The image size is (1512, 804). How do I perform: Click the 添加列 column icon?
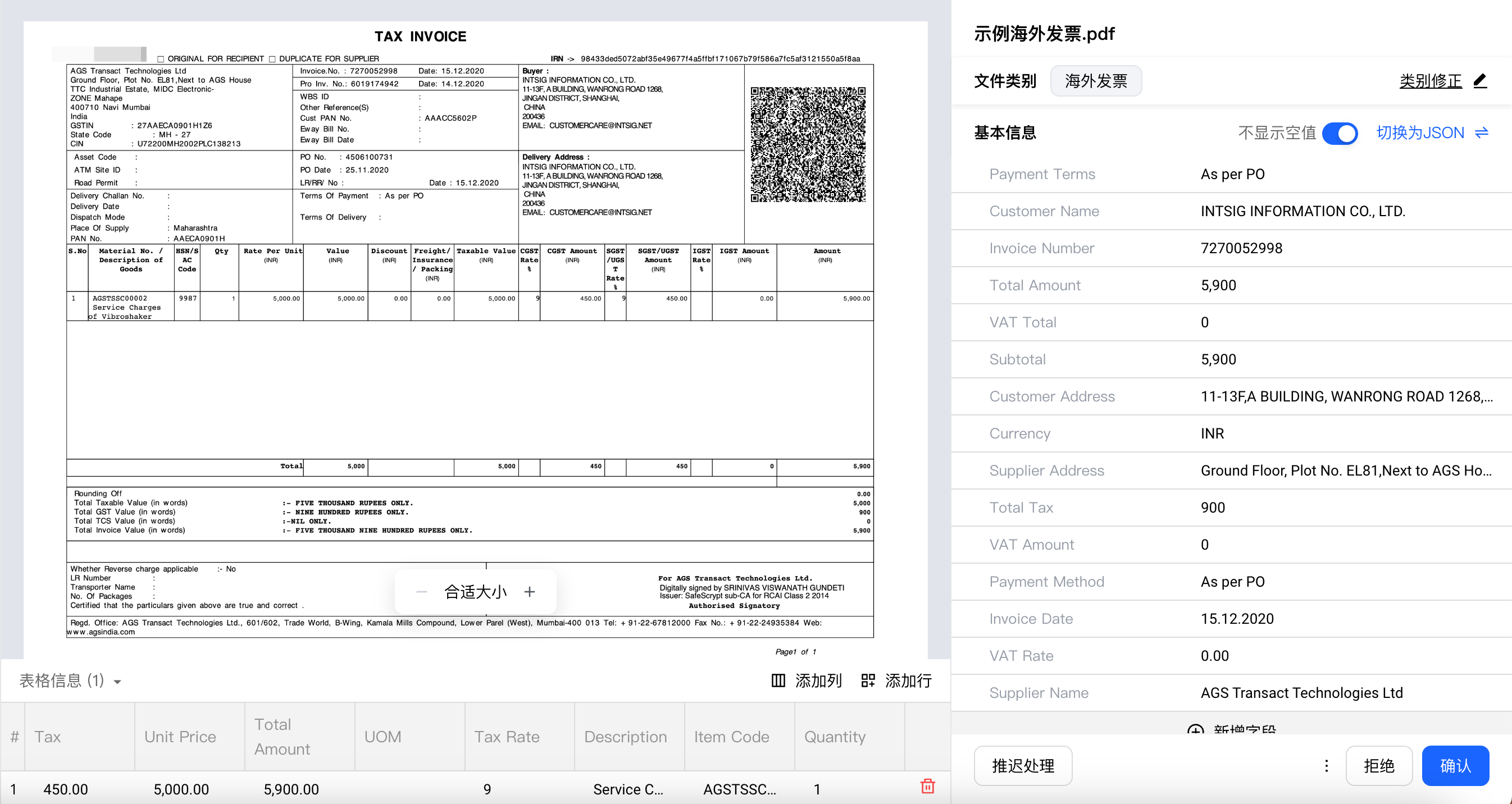(778, 680)
